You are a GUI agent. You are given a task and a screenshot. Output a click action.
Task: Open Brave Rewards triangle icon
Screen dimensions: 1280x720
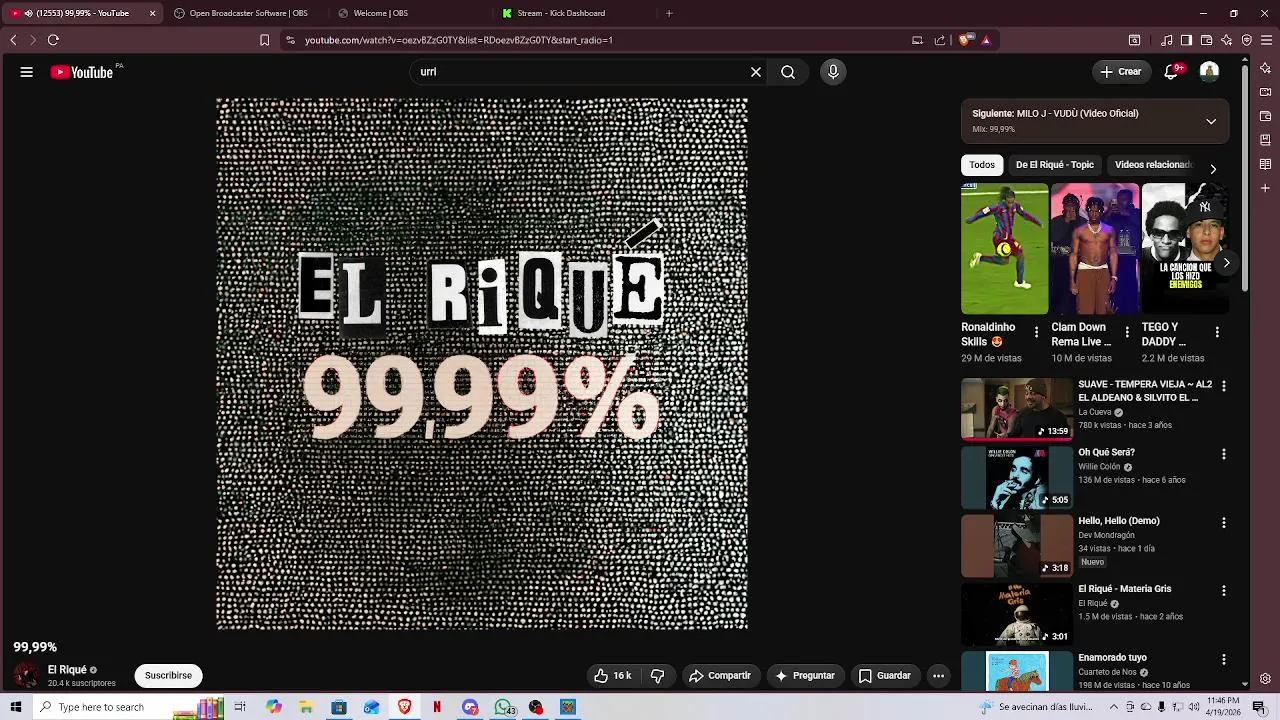(986, 40)
